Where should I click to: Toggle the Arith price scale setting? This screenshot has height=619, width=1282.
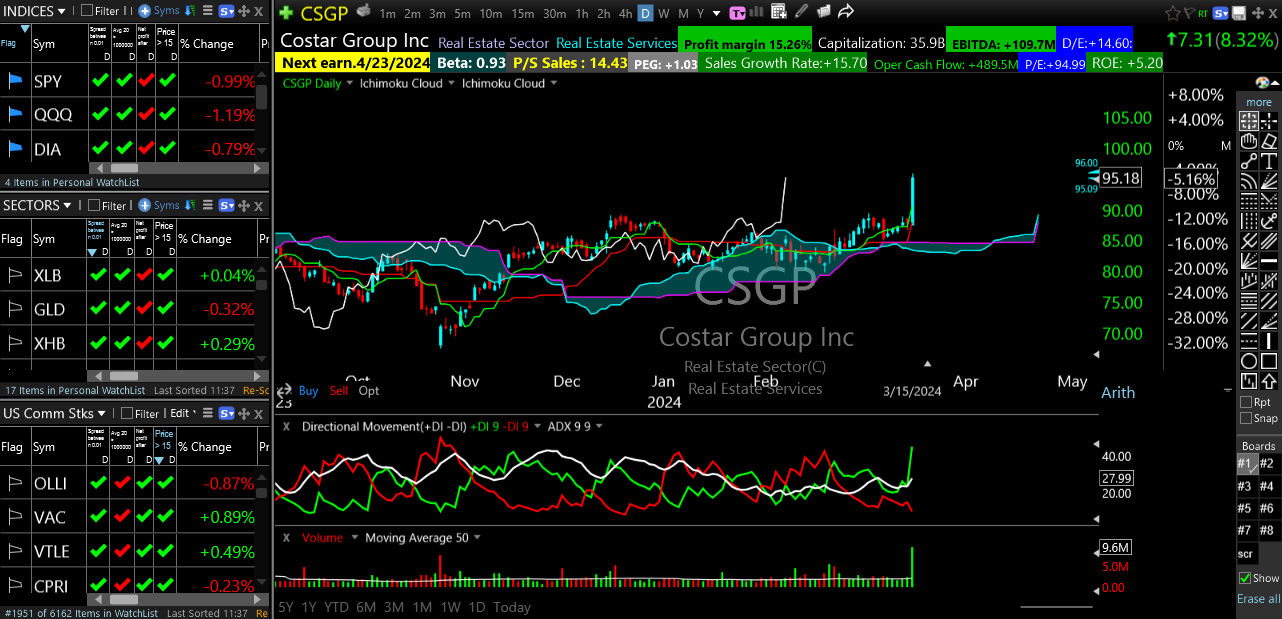point(1118,392)
